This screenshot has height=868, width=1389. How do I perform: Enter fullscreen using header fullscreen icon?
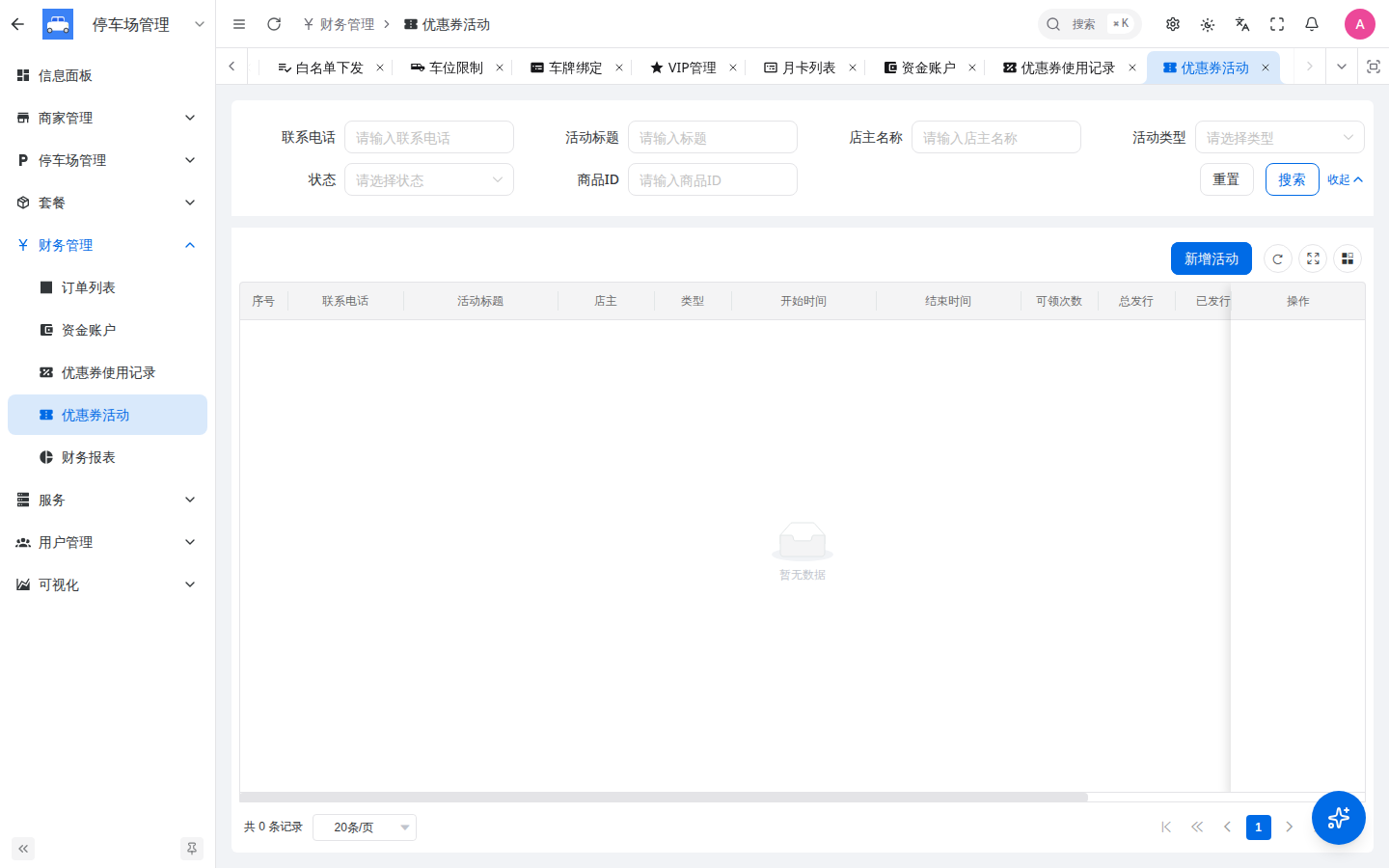pos(1277,24)
